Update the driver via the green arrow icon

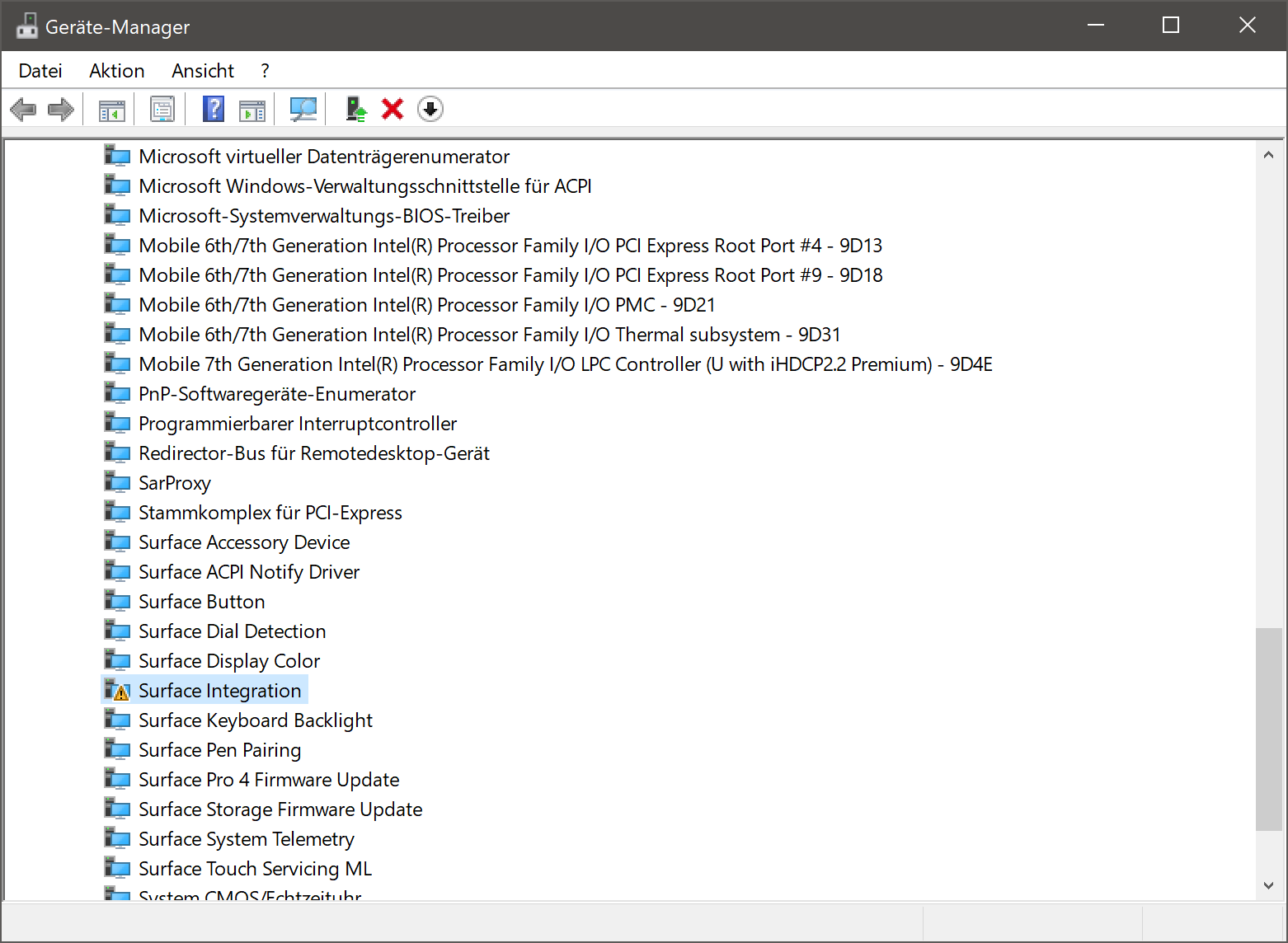tap(355, 109)
